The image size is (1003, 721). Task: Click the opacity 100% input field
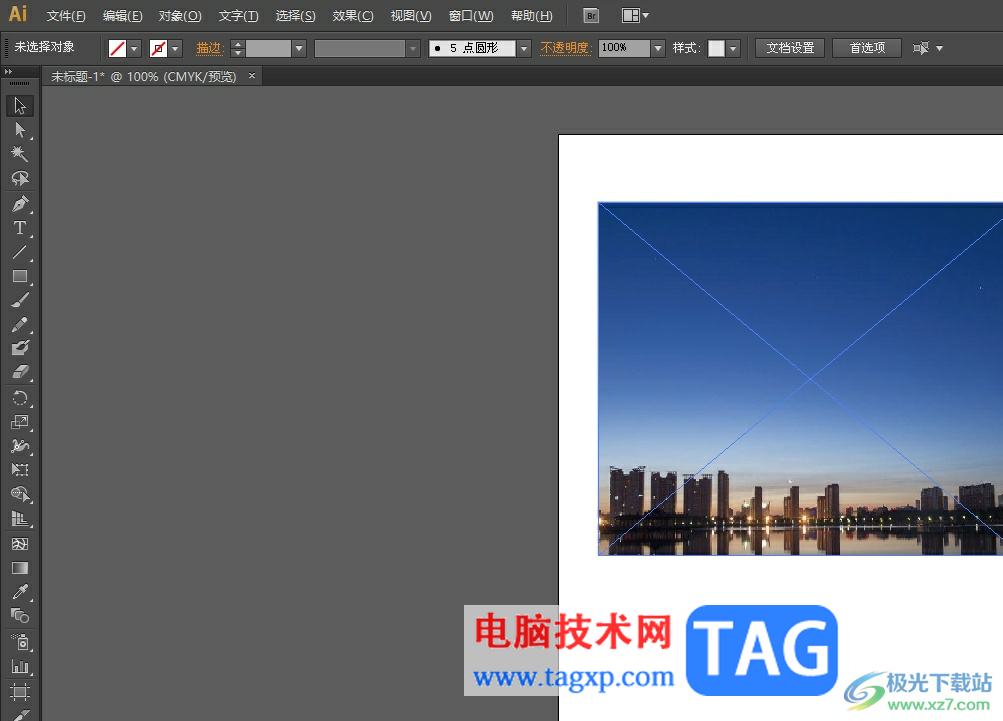point(624,48)
